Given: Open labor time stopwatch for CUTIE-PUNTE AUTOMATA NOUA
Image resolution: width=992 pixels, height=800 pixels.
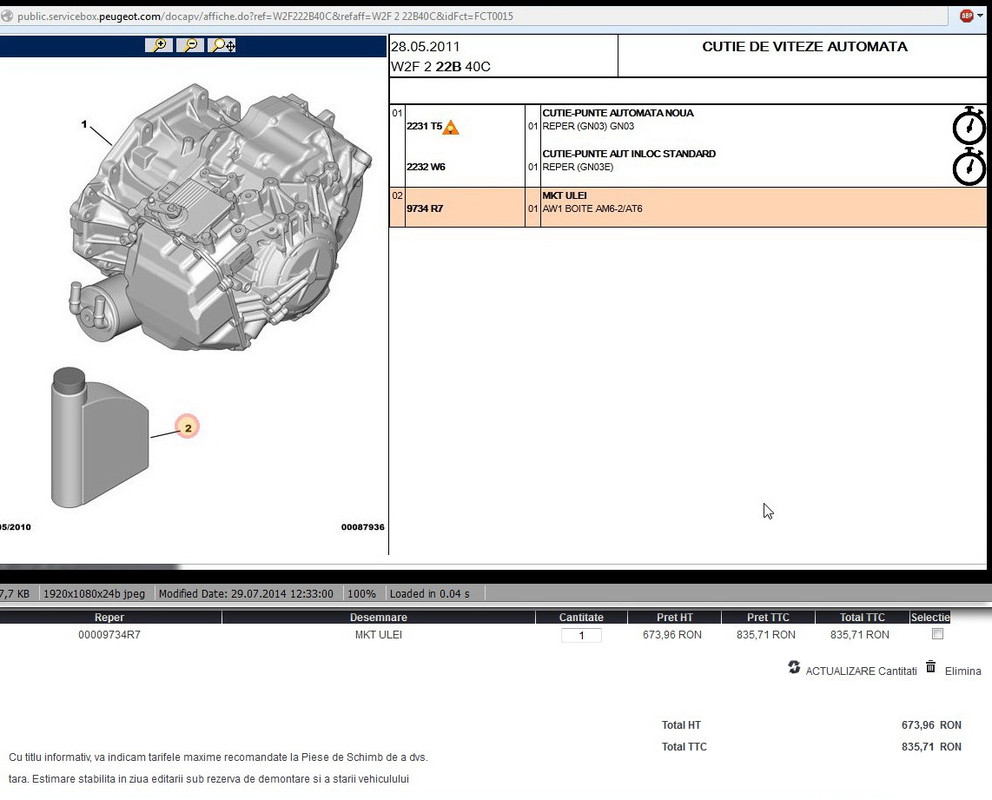Looking at the screenshot, I should click(x=969, y=126).
